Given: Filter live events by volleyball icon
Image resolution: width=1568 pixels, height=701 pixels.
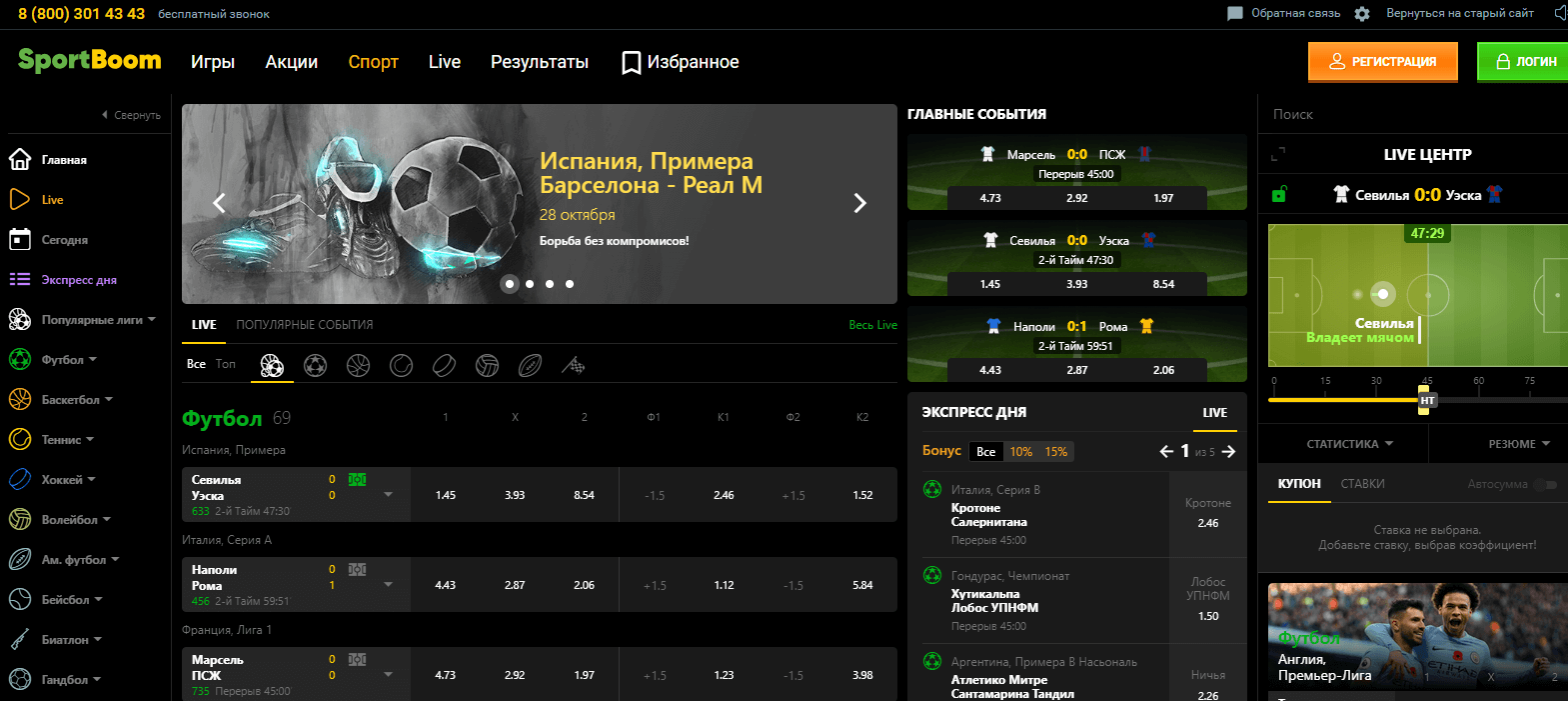Looking at the screenshot, I should click(487, 366).
